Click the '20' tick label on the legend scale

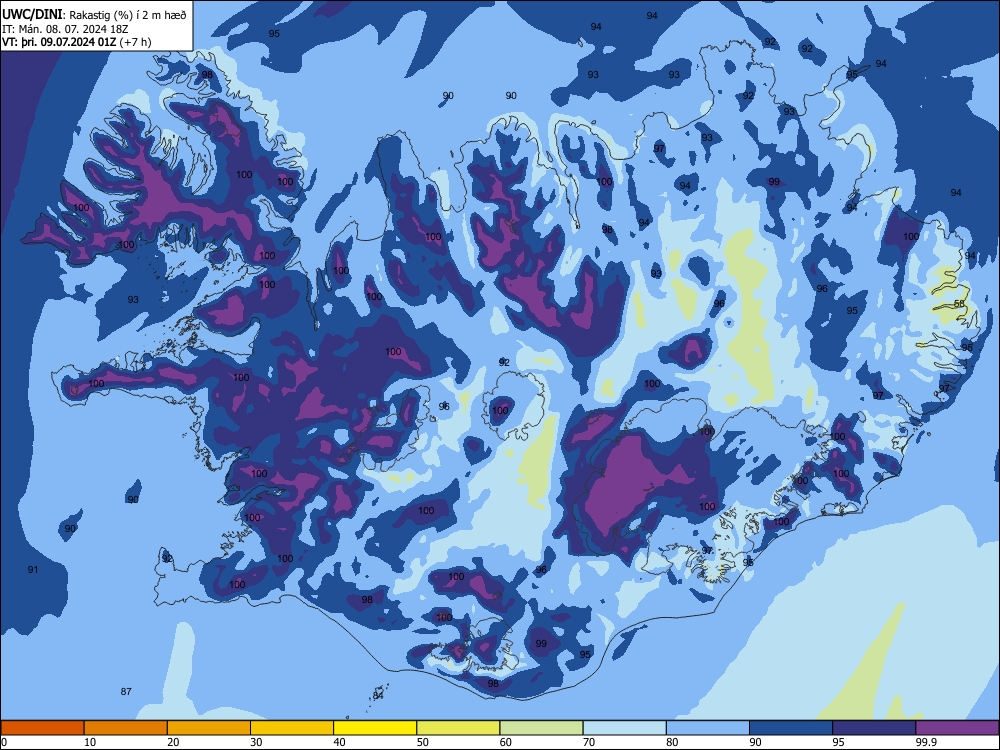(x=173, y=742)
